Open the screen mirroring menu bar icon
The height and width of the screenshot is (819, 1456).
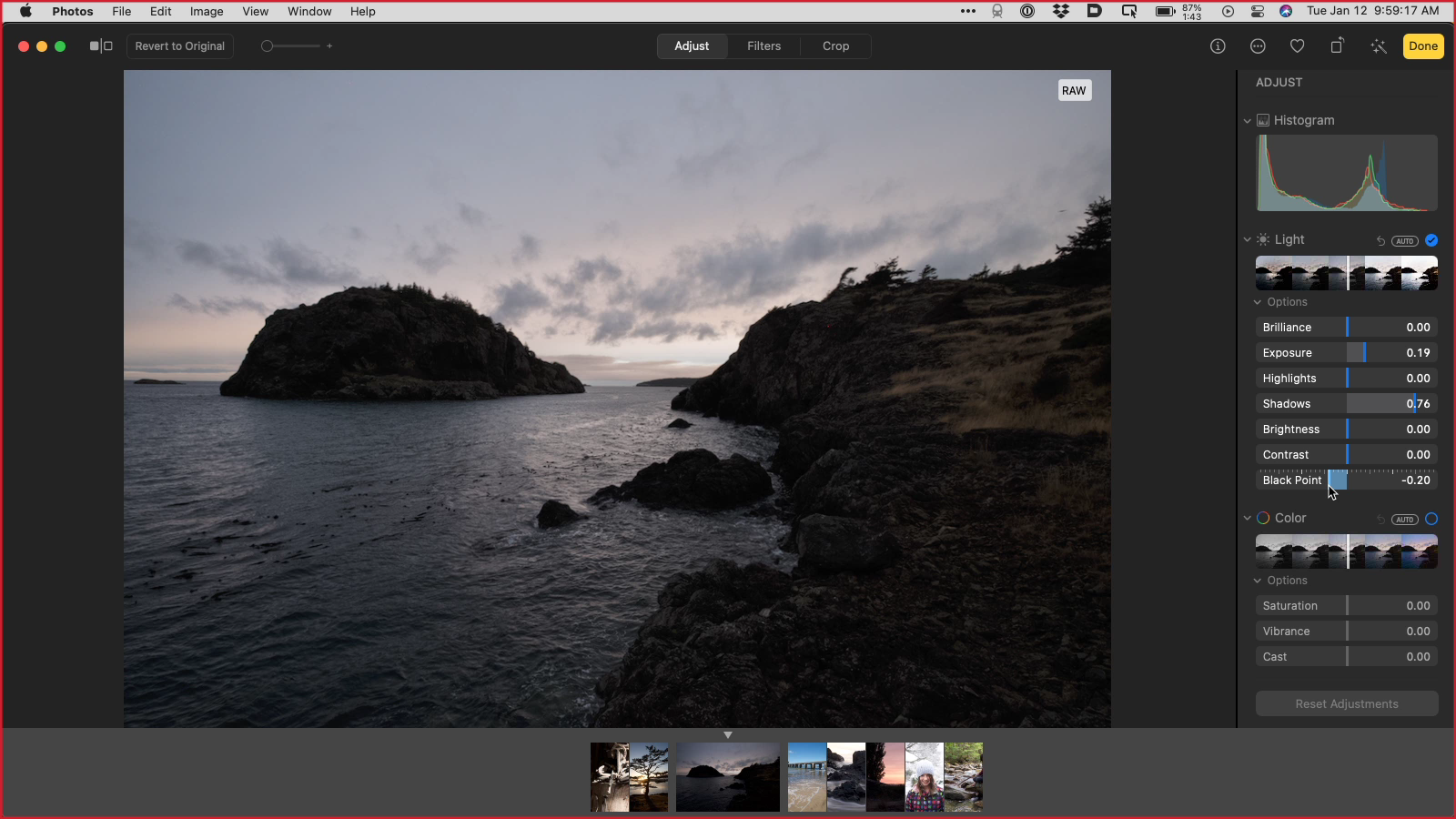click(x=1129, y=11)
